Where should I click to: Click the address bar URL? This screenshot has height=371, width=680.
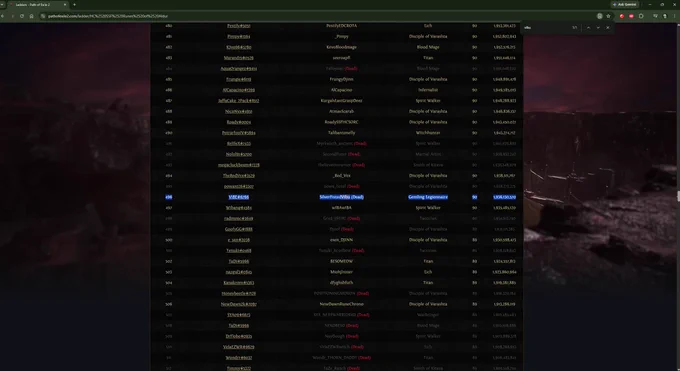(x=108, y=16)
